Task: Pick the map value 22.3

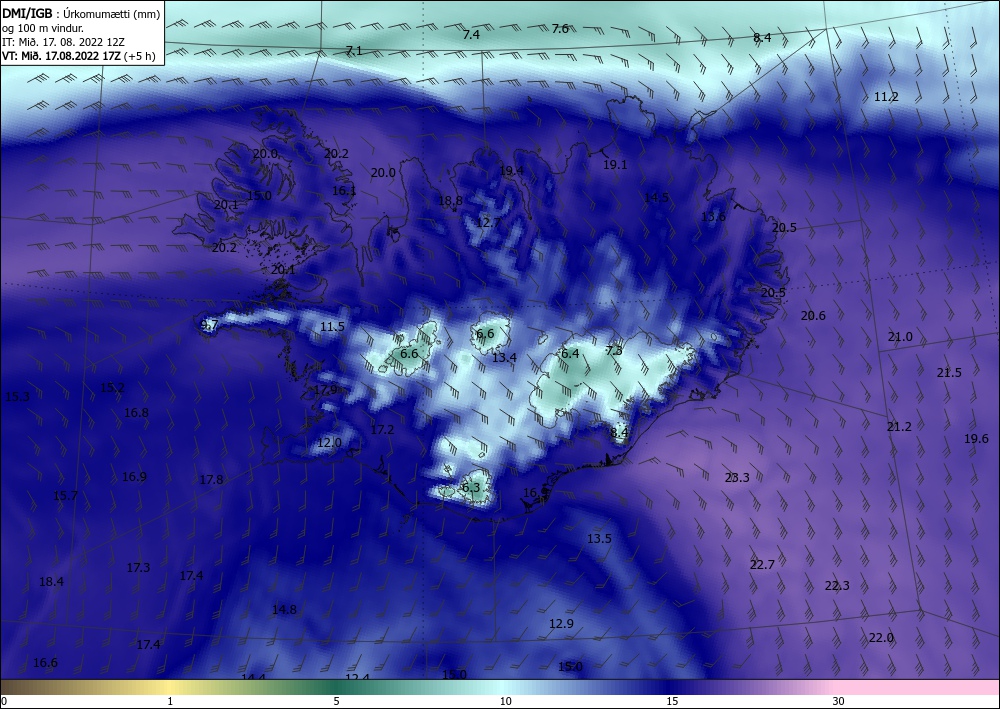Action: click(x=837, y=586)
